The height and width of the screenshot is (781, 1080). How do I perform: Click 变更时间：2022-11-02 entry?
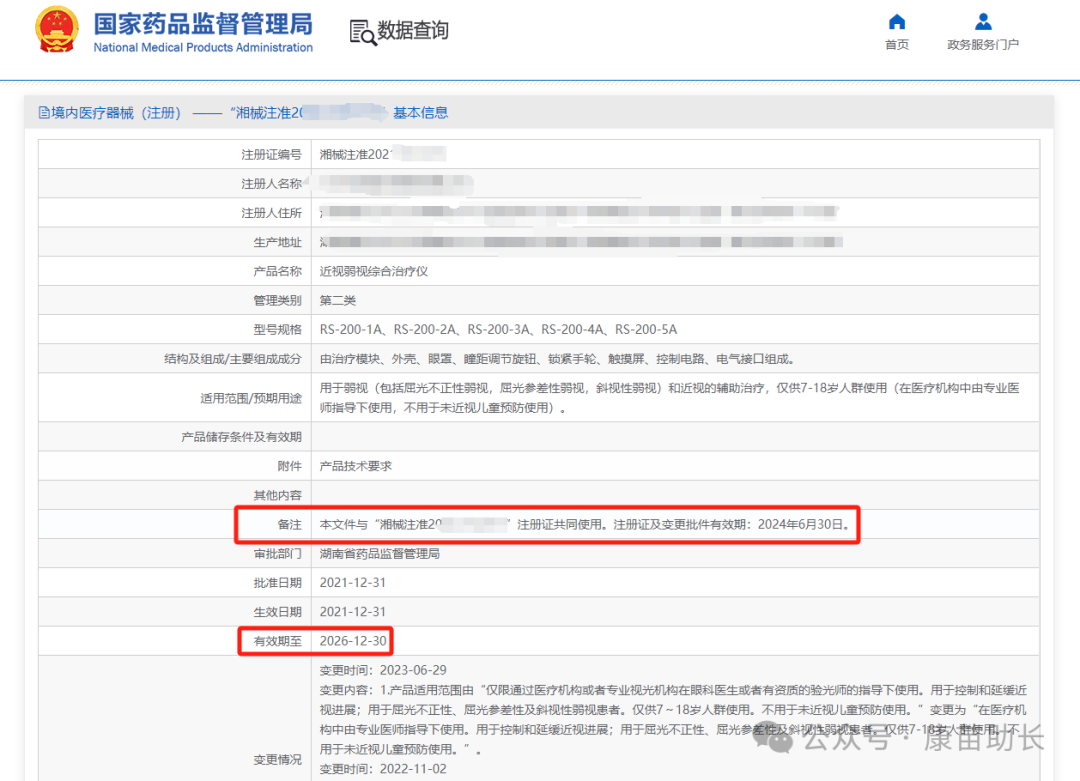tap(383, 769)
